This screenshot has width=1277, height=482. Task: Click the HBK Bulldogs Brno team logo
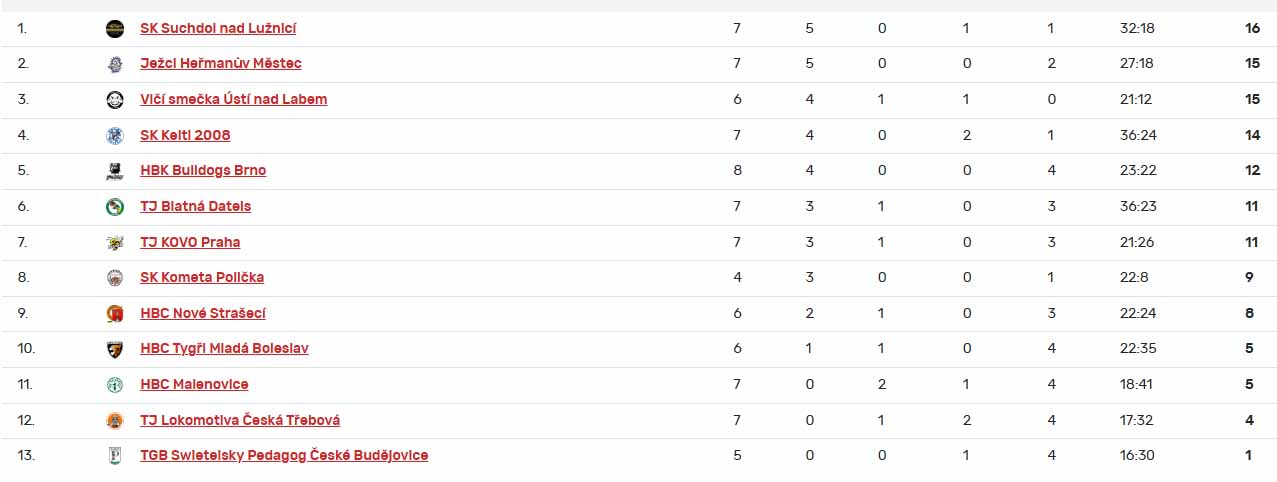(115, 171)
